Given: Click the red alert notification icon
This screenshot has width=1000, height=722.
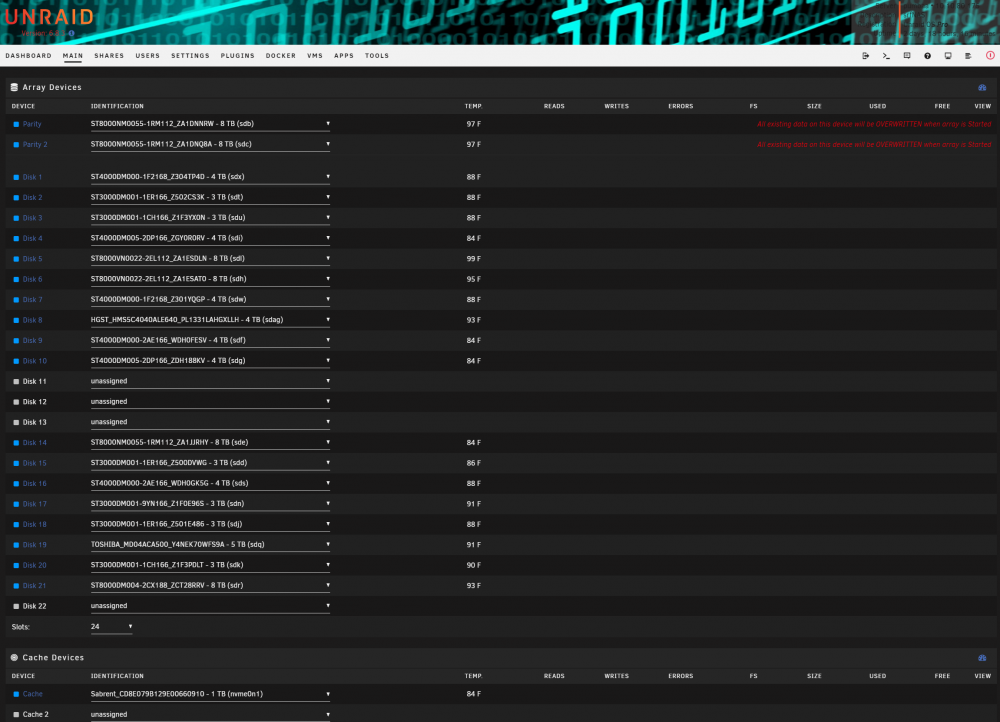Looking at the screenshot, I should pos(990,55).
